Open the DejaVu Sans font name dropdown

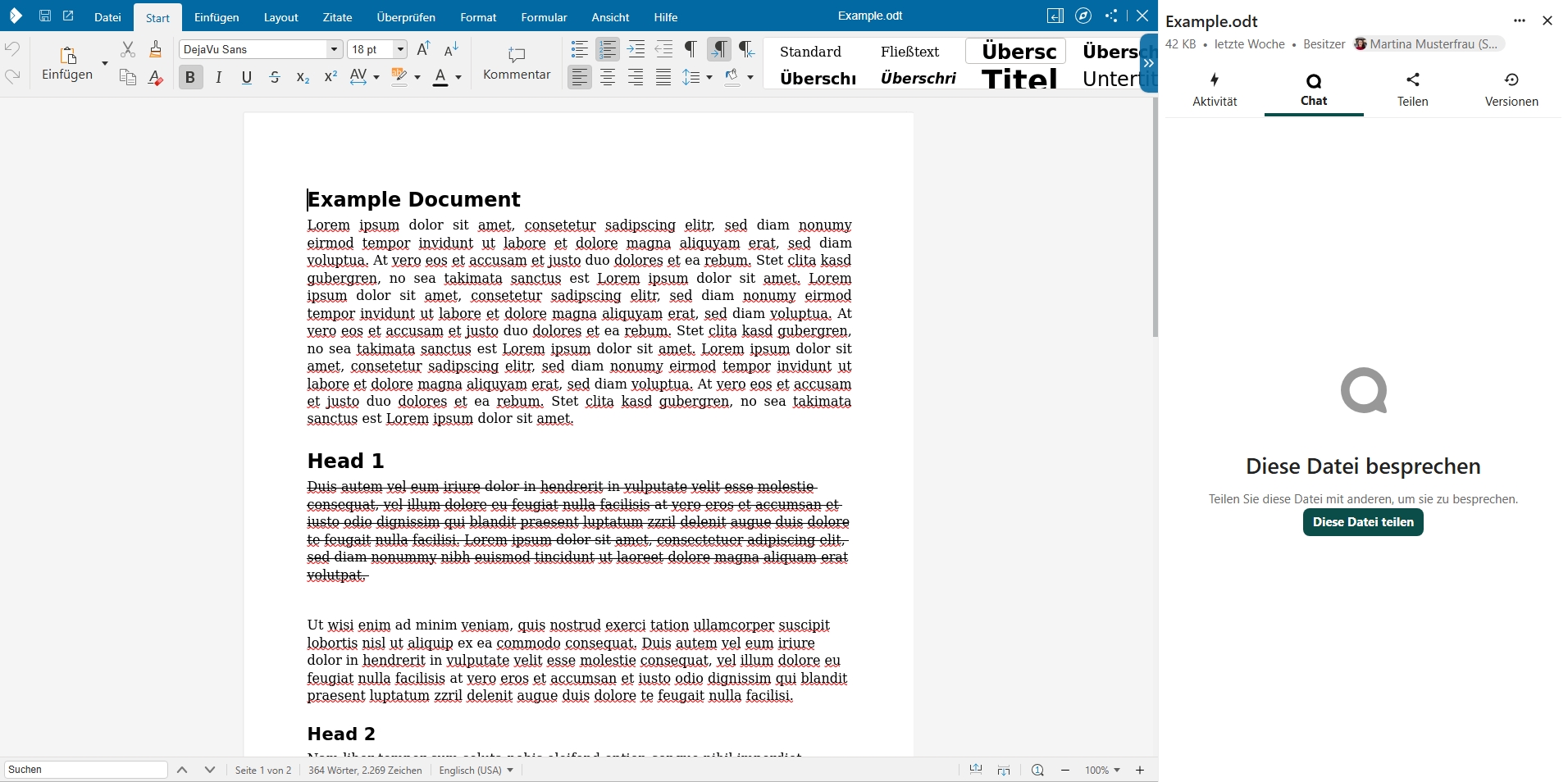(334, 49)
